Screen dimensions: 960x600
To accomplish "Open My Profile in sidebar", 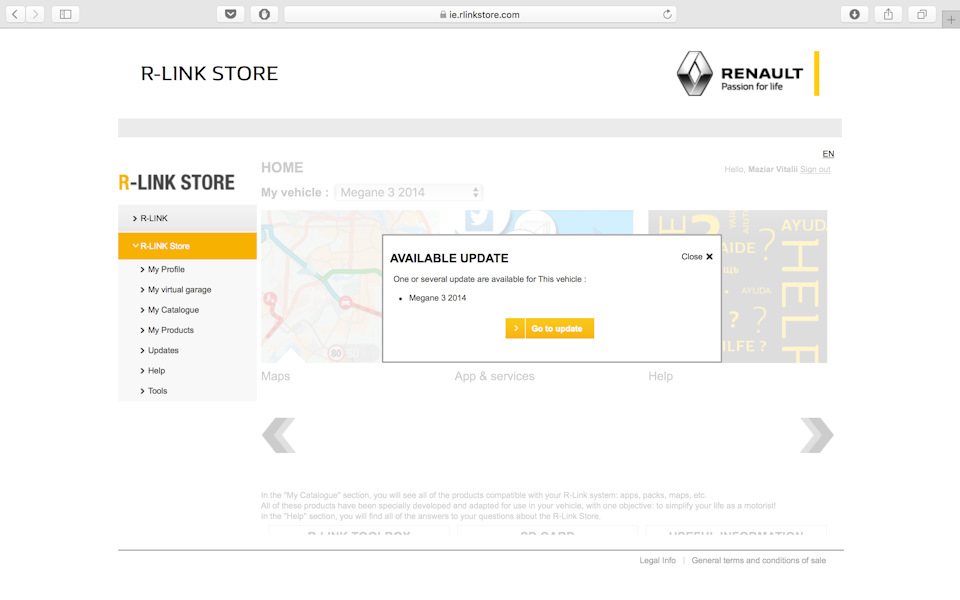I will coord(166,269).
